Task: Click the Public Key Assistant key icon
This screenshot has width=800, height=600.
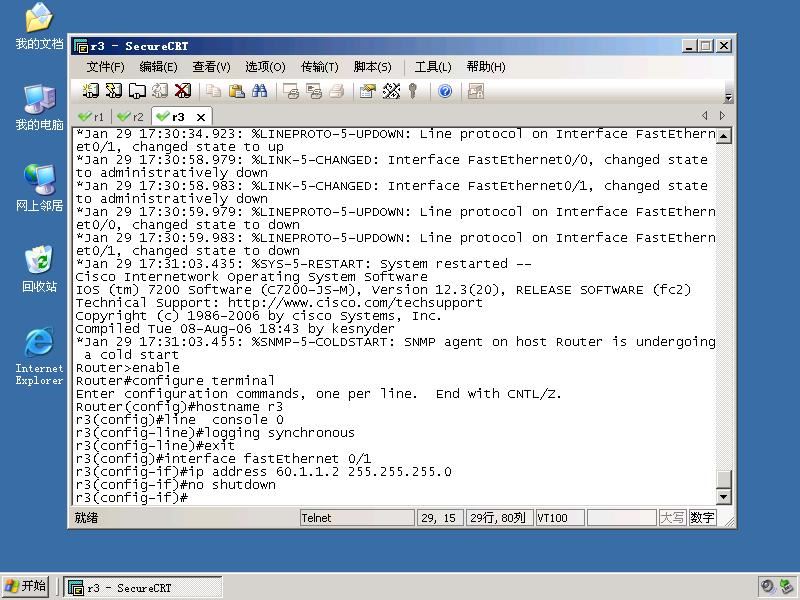Action: click(413, 91)
